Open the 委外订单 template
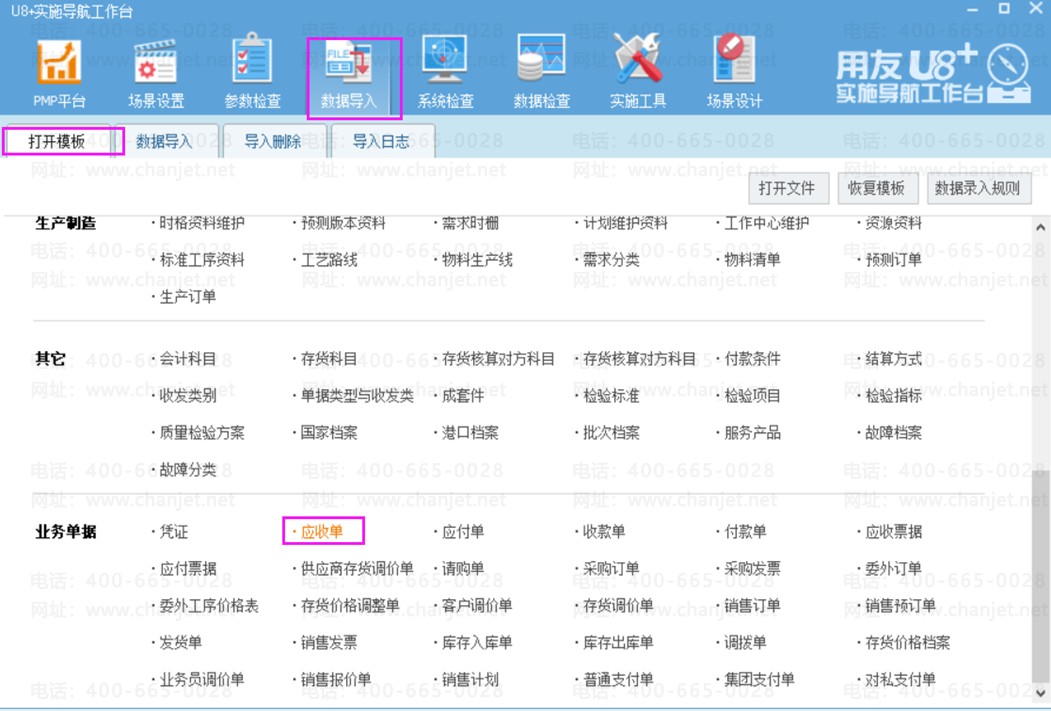This screenshot has height=711, width=1051. point(893,569)
